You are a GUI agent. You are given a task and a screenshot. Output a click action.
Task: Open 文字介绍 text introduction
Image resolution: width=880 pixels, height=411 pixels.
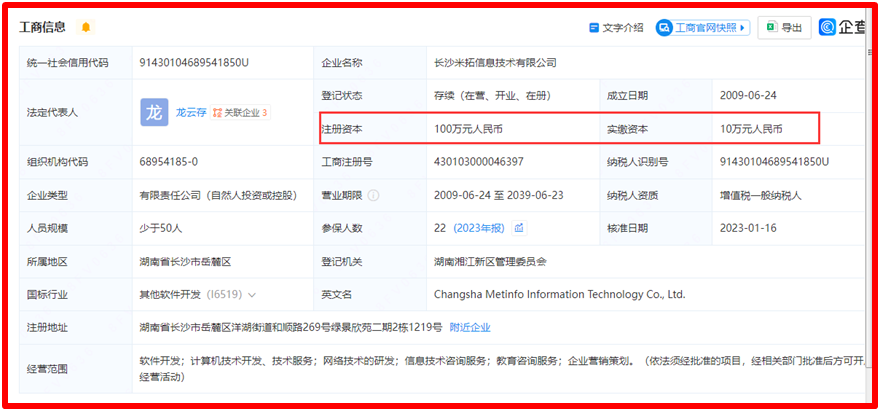coord(616,28)
